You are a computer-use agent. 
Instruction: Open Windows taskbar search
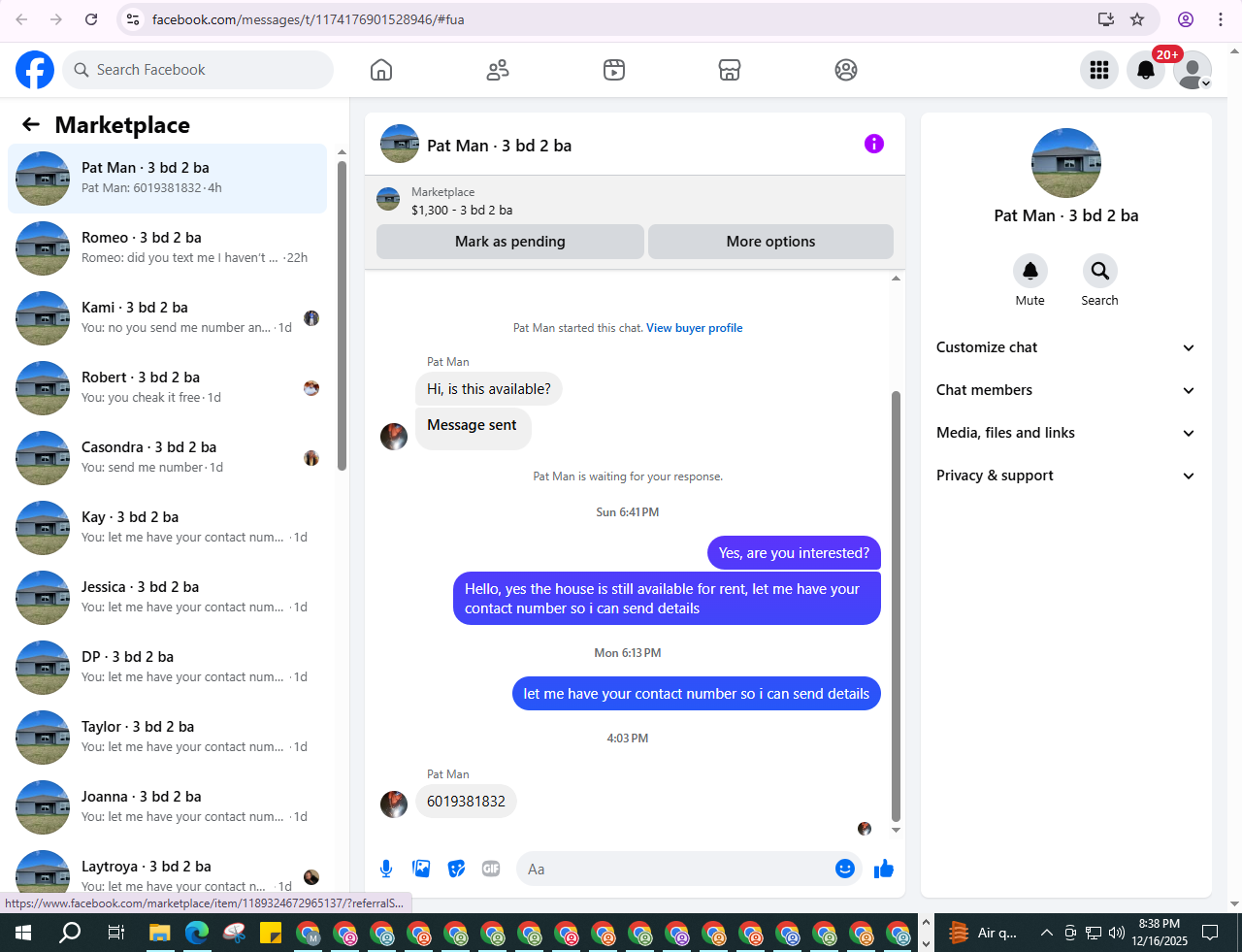coord(70,933)
